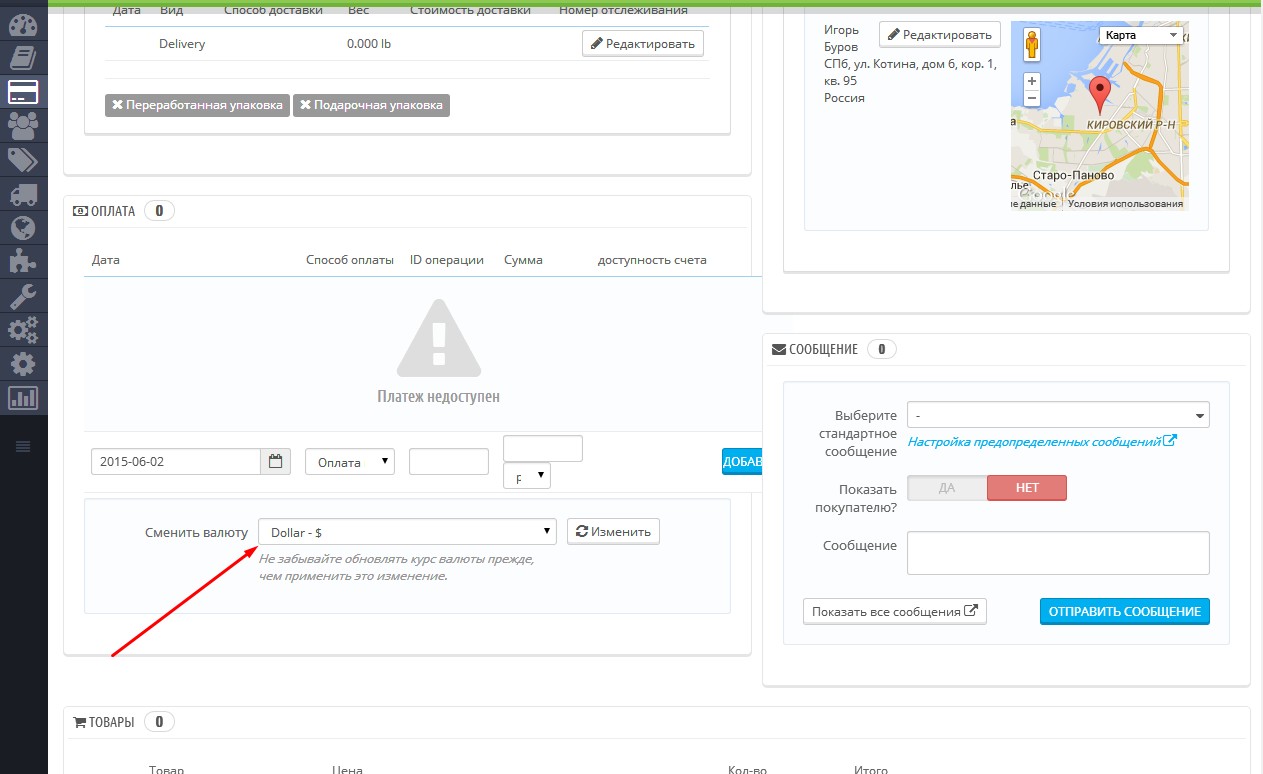Viewport: 1263px width, 774px height.
Task: Click the 'ТОВАРЫ' panel heading
Action: click(111, 722)
